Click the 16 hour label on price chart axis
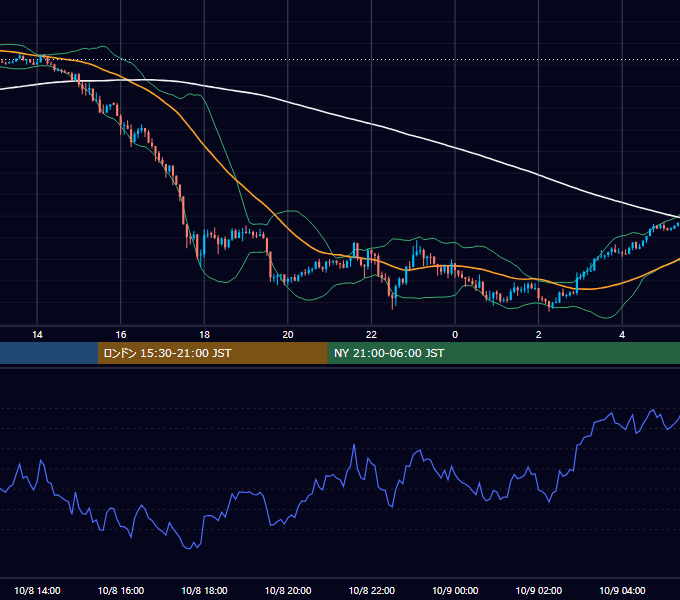This screenshot has width=680, height=600. [121, 335]
